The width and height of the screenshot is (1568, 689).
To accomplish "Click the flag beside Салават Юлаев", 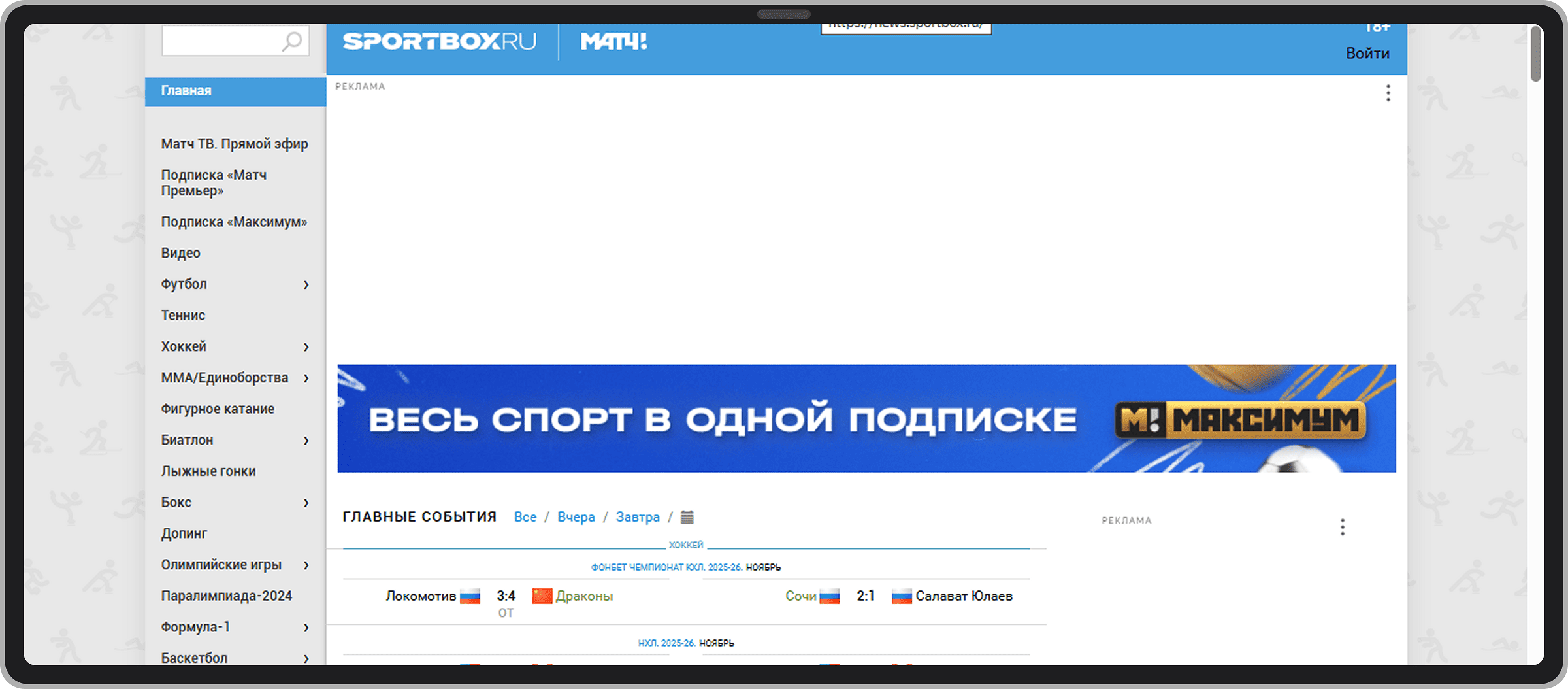I will (902, 596).
